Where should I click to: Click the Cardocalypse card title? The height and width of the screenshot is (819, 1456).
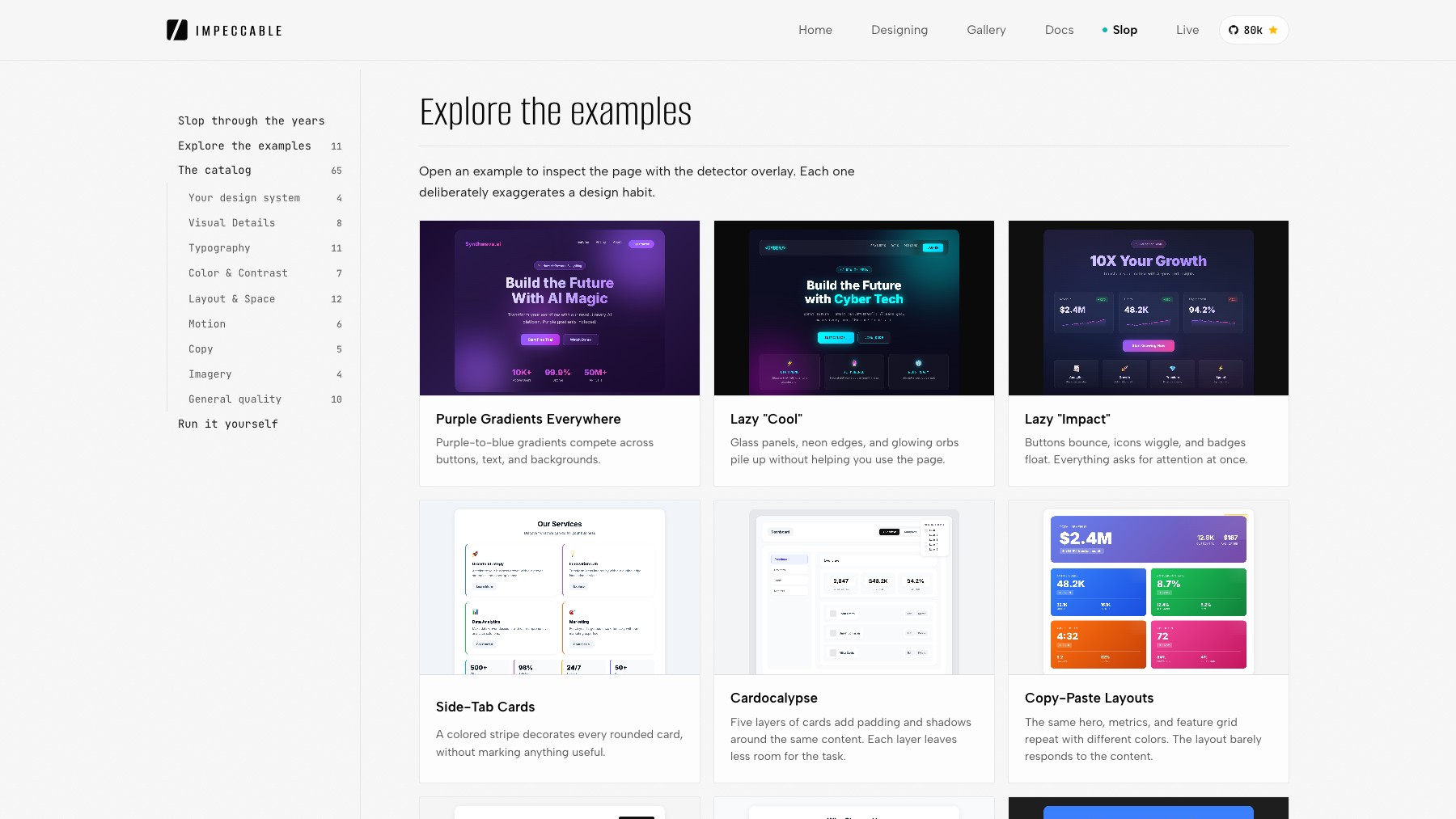pyautogui.click(x=774, y=698)
